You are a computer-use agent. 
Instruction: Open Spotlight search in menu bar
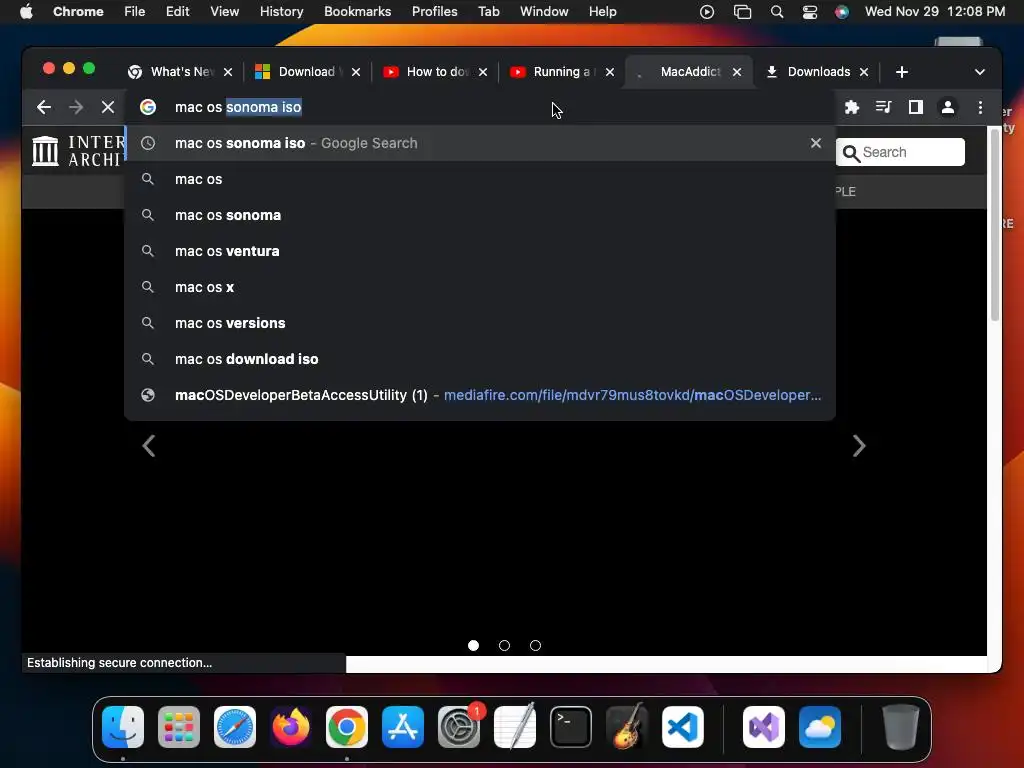point(776,12)
